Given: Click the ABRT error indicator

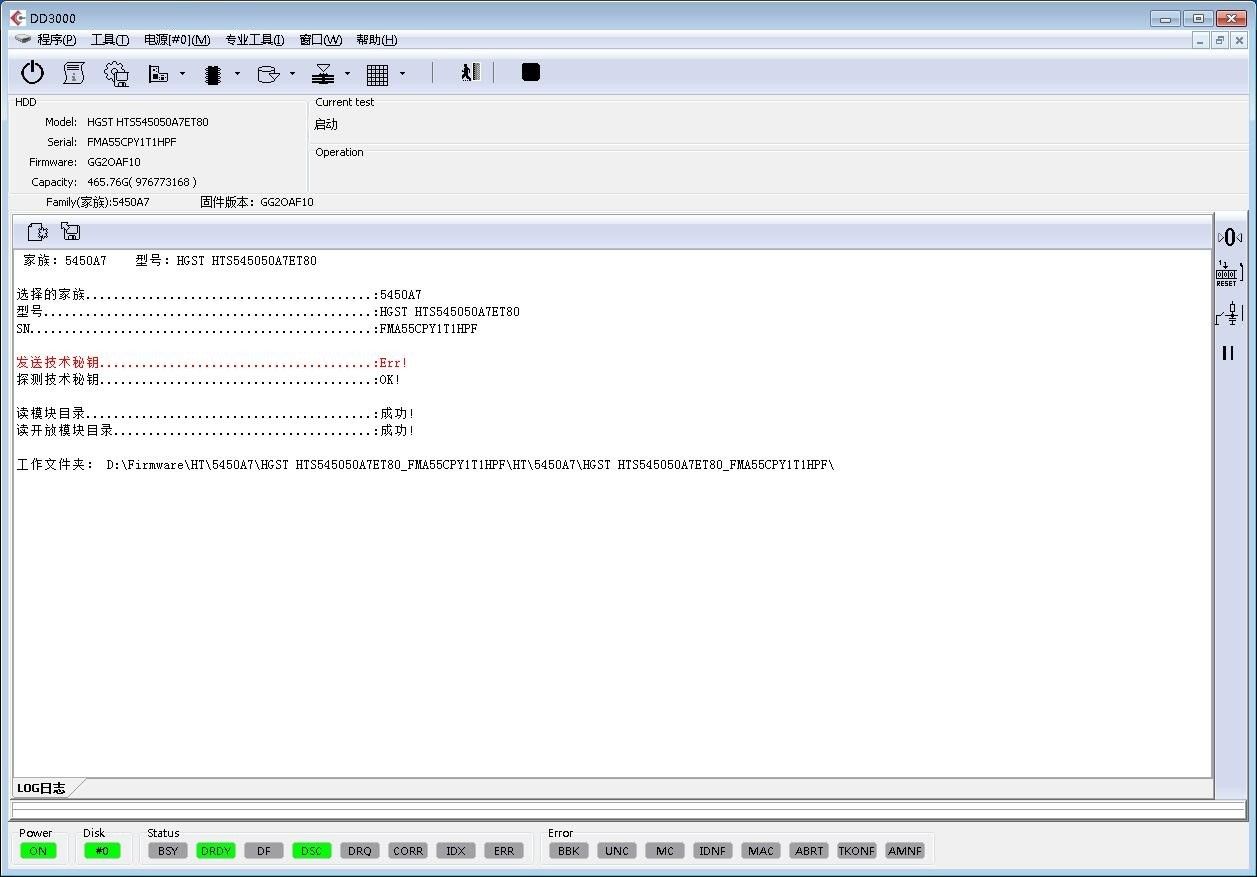Looking at the screenshot, I should 809,851.
